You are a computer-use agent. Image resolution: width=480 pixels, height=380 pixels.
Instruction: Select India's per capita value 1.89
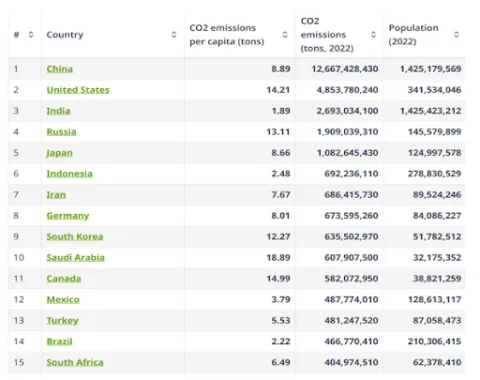coord(281,111)
